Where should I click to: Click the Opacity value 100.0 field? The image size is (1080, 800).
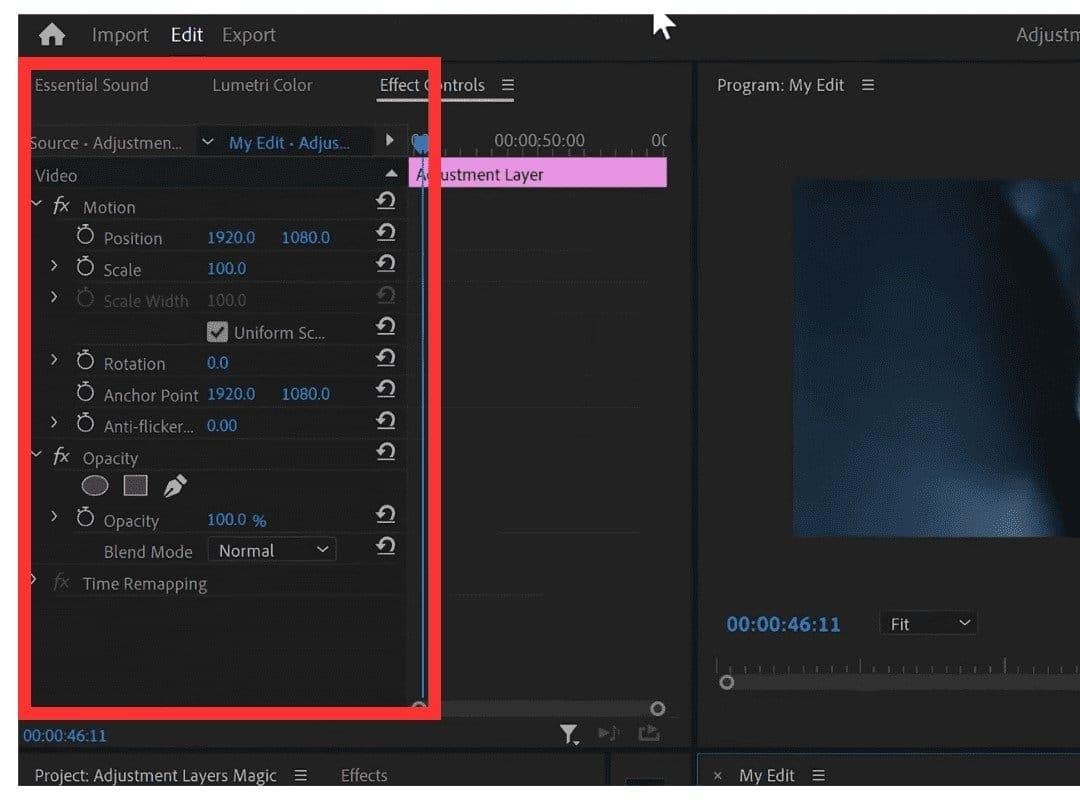point(226,519)
